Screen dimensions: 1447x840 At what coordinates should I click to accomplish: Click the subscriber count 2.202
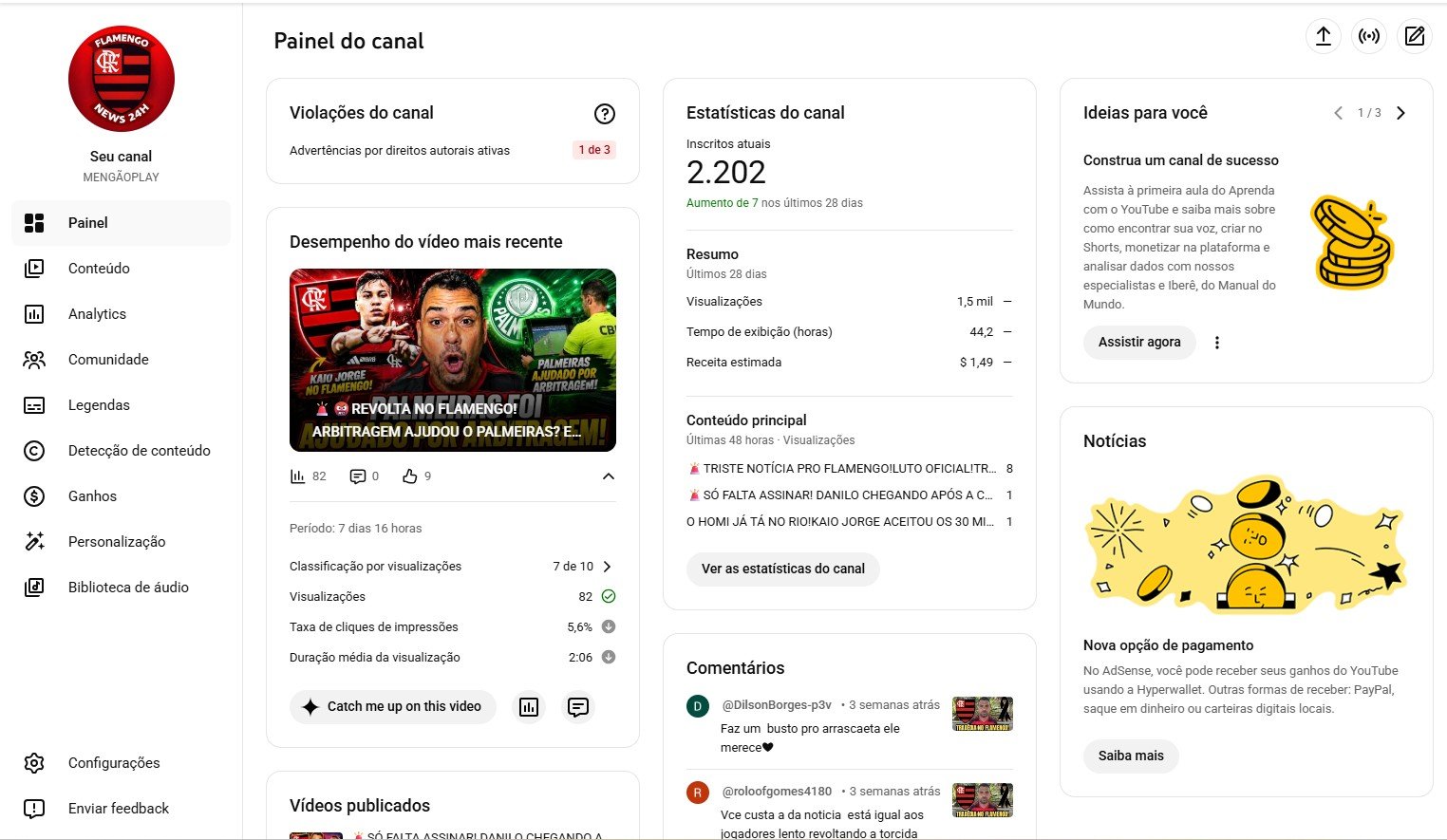tap(725, 173)
